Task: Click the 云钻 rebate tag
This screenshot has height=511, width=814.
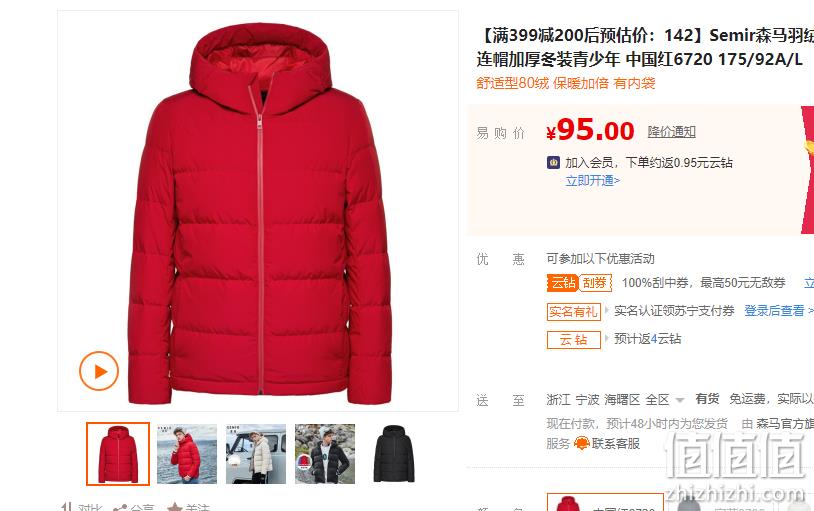Action: 574,340
